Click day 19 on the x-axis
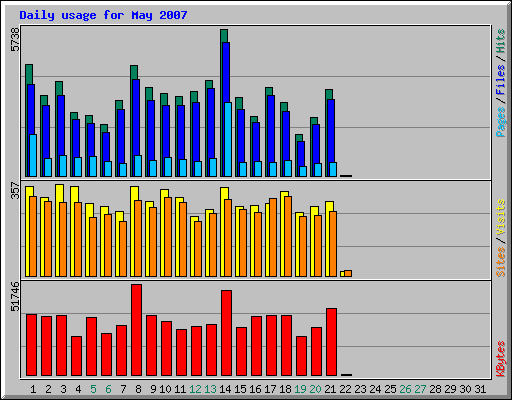Viewport: 512px width, 400px height. [300, 389]
